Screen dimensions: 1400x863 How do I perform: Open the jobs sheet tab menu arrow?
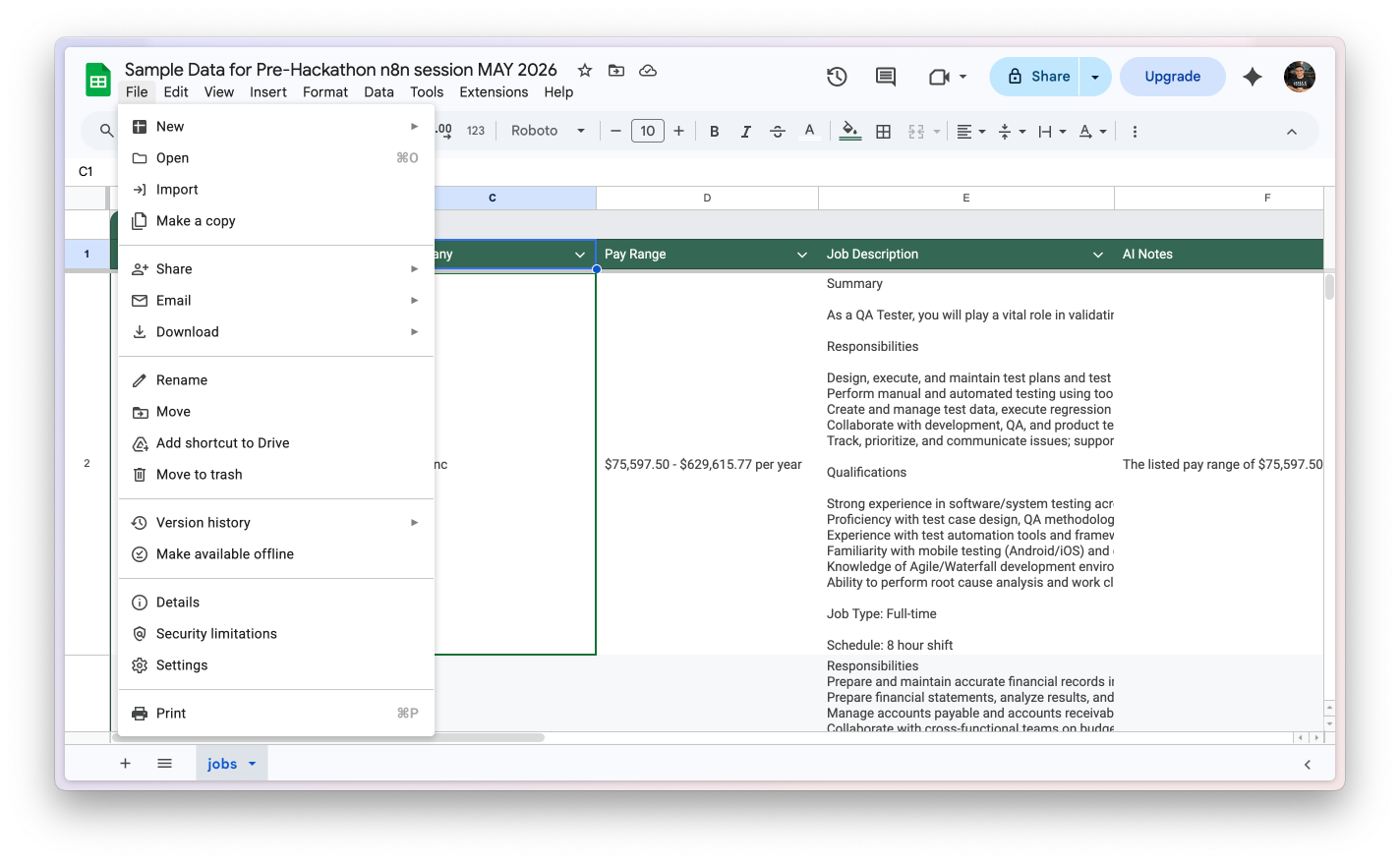coord(253,764)
